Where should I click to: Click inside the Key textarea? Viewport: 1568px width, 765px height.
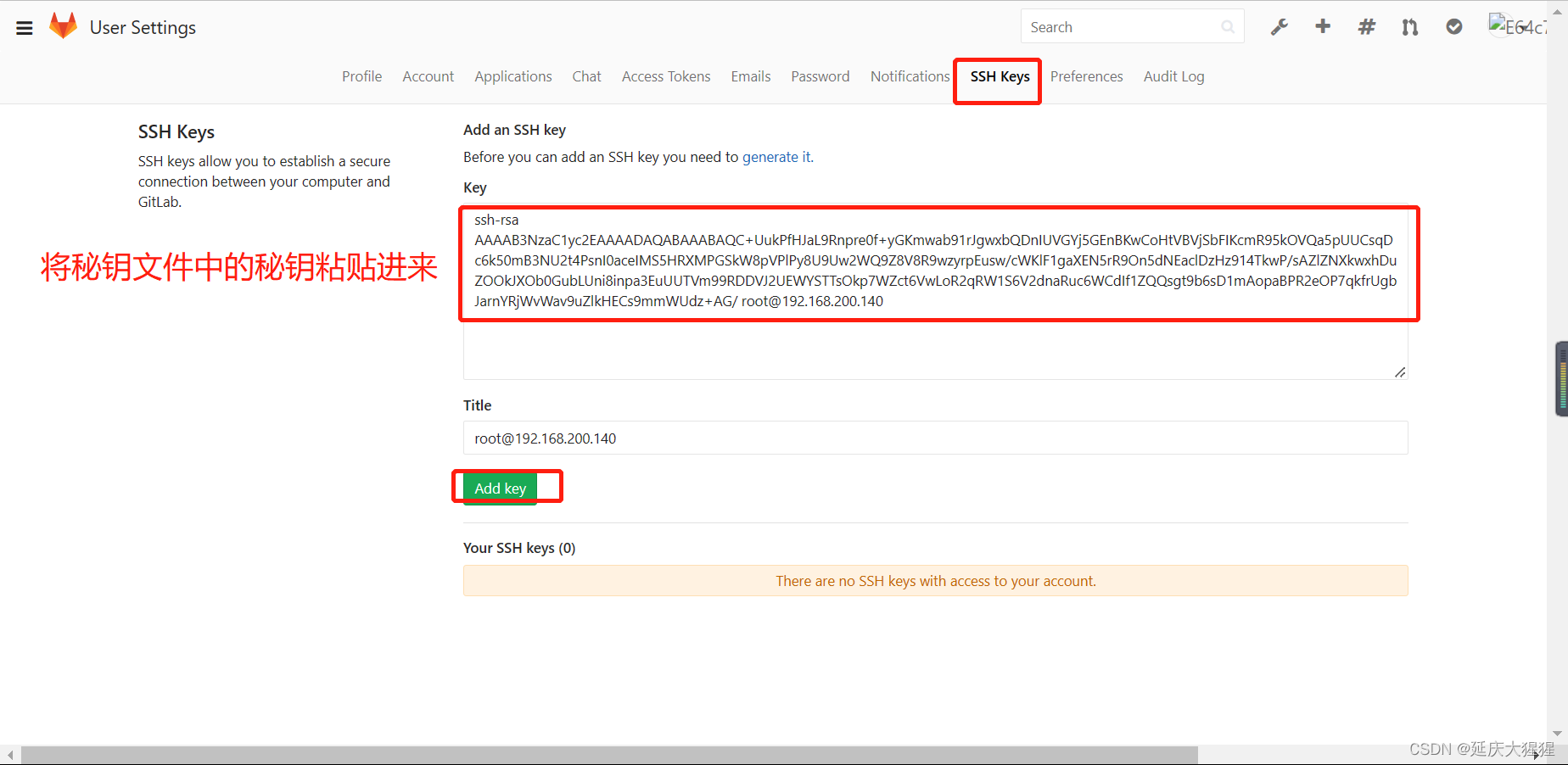click(936, 293)
